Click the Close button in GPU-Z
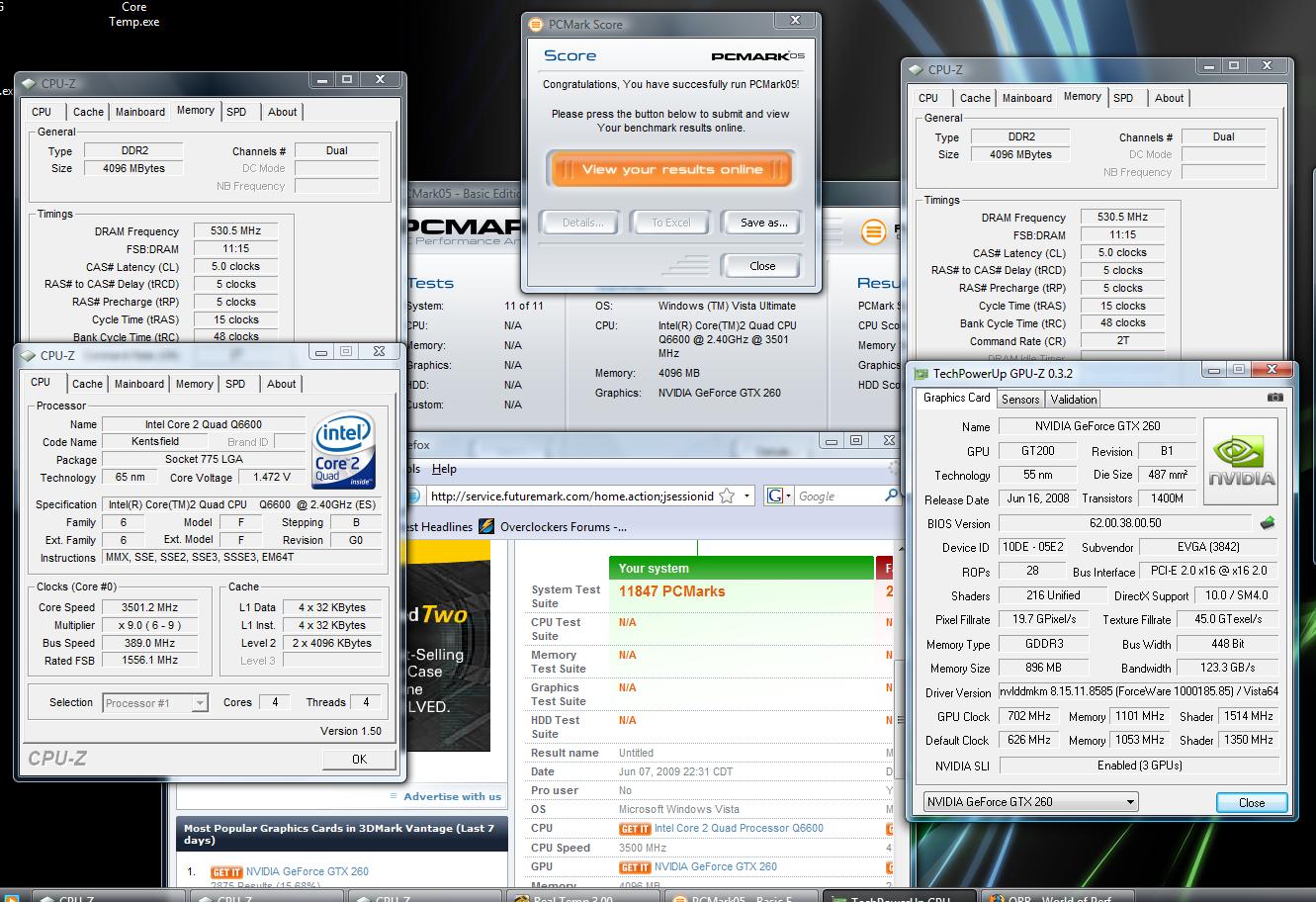Viewport: 1316px width, 902px height. point(1252,802)
